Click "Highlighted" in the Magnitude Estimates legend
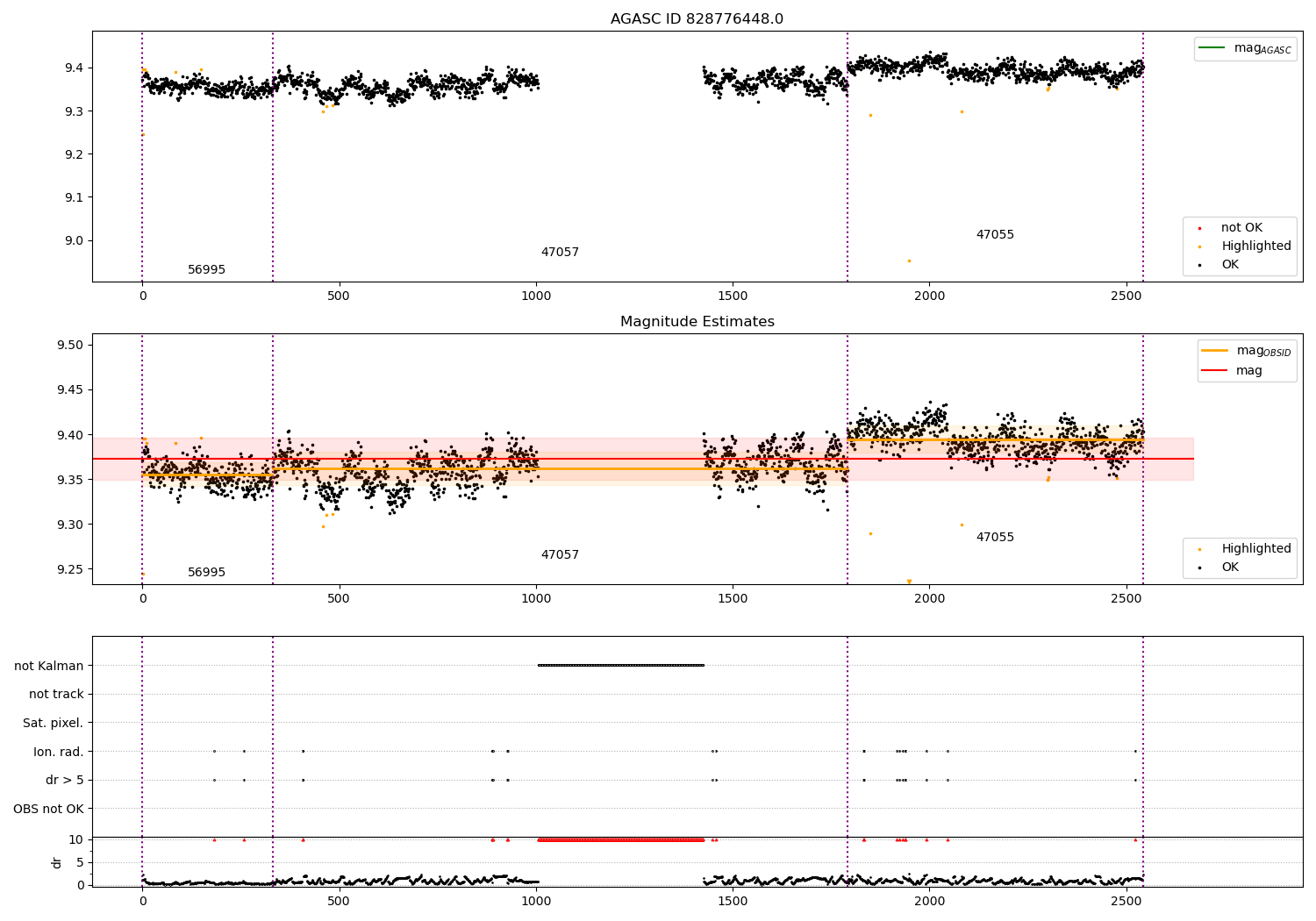This screenshot has width=1316, height=921. click(x=1256, y=549)
